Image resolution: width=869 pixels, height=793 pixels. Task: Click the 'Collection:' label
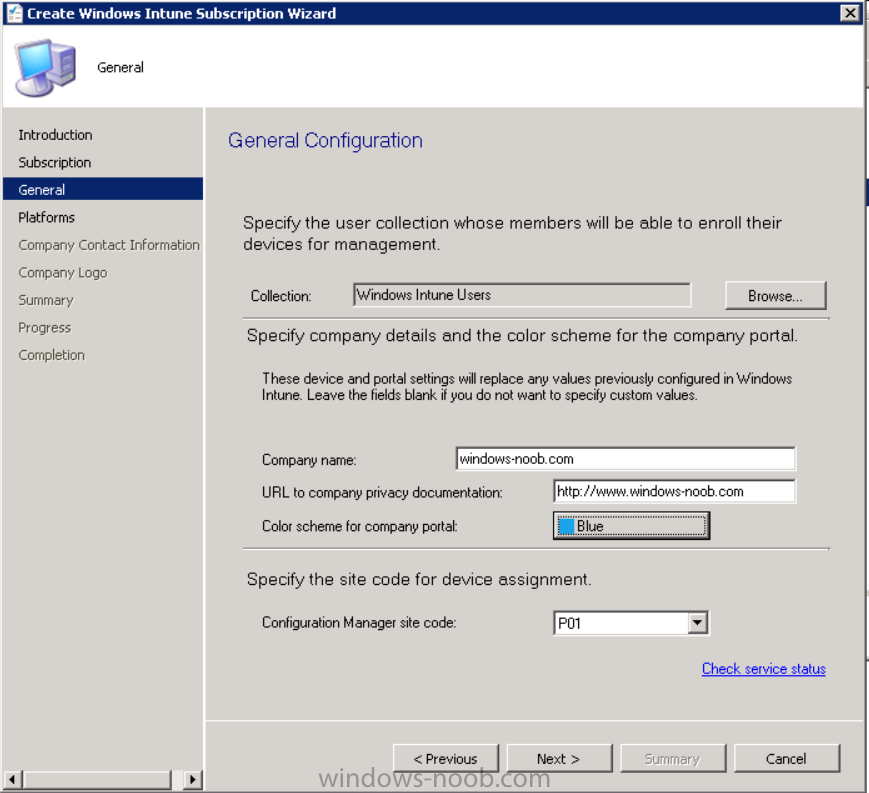(281, 296)
